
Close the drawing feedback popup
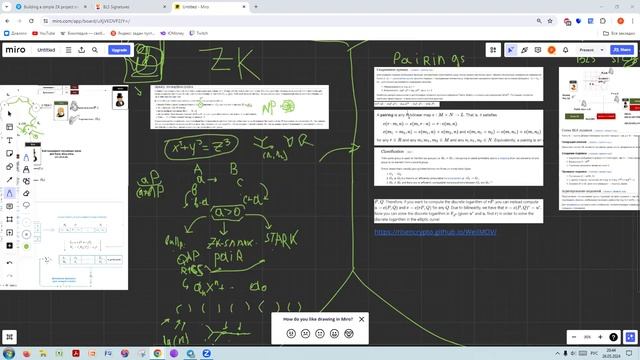(x=361, y=319)
